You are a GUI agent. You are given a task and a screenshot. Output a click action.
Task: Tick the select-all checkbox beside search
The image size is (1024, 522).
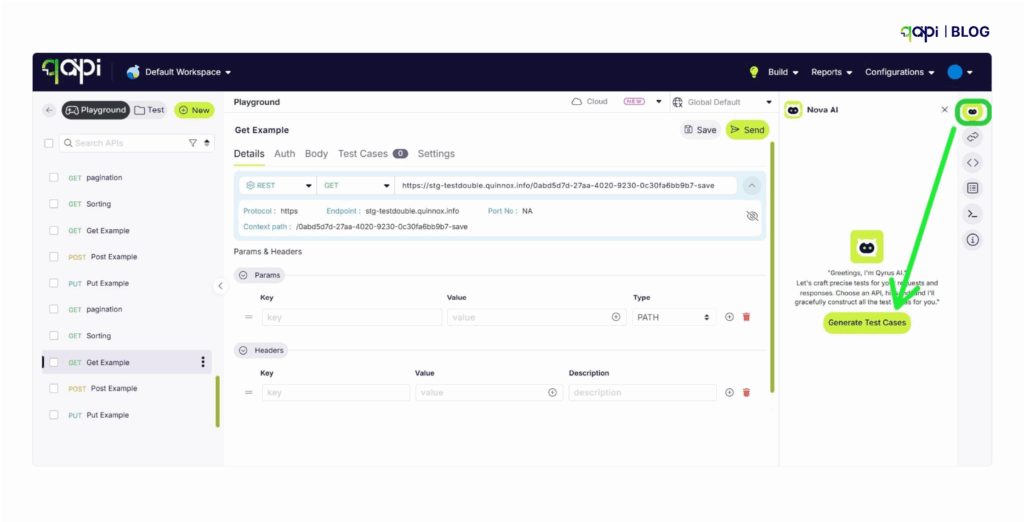[48, 143]
